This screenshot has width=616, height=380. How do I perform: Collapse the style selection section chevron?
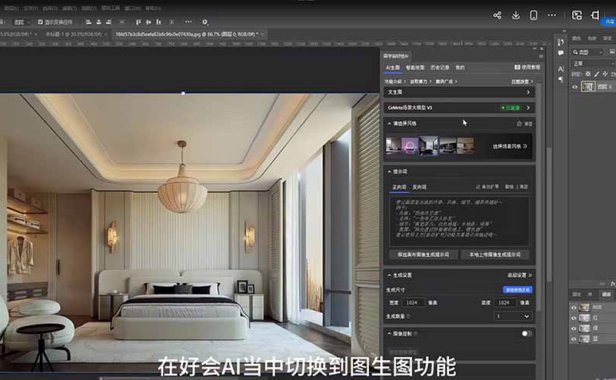(x=389, y=123)
